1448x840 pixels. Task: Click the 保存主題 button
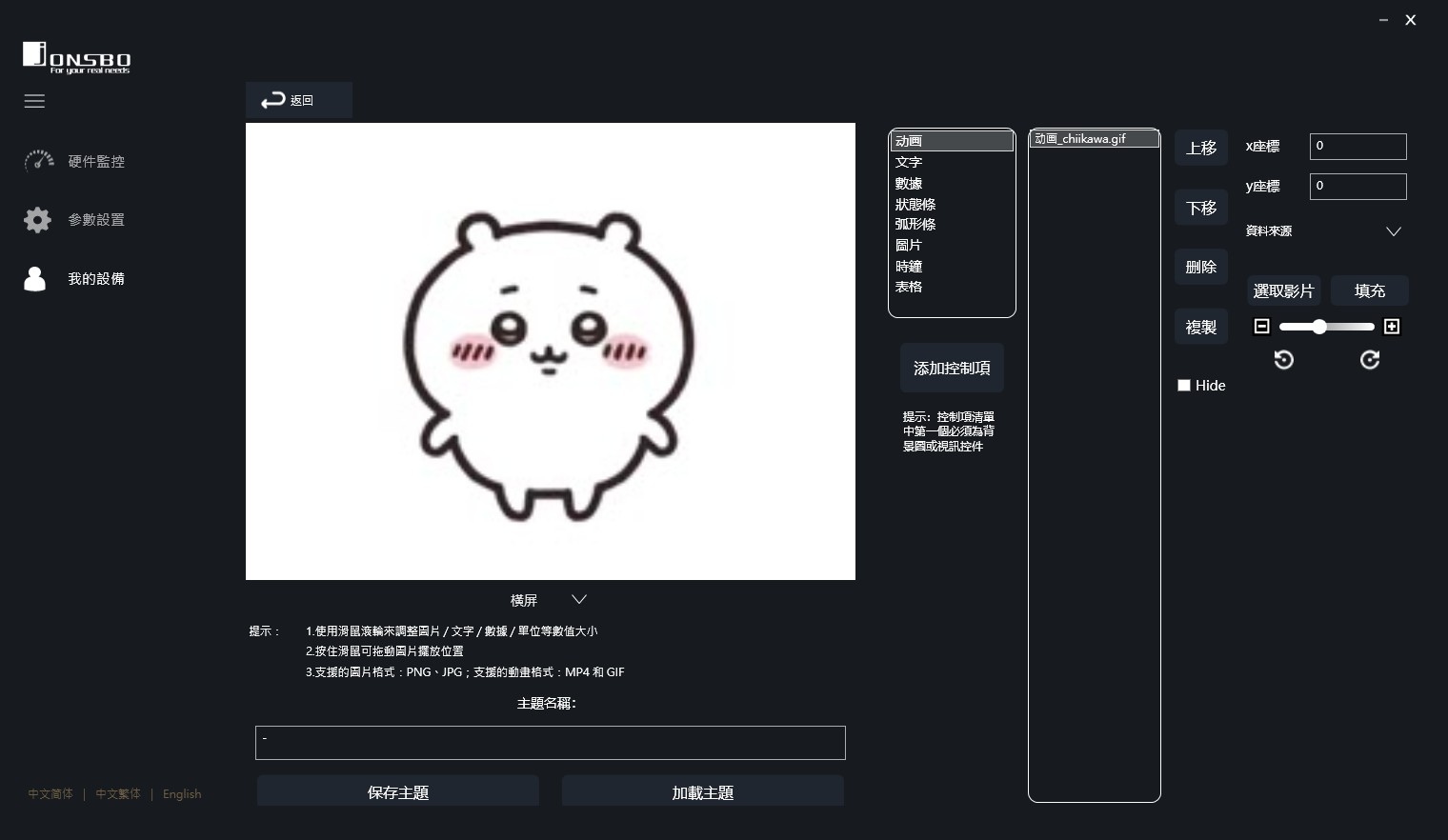tap(398, 791)
